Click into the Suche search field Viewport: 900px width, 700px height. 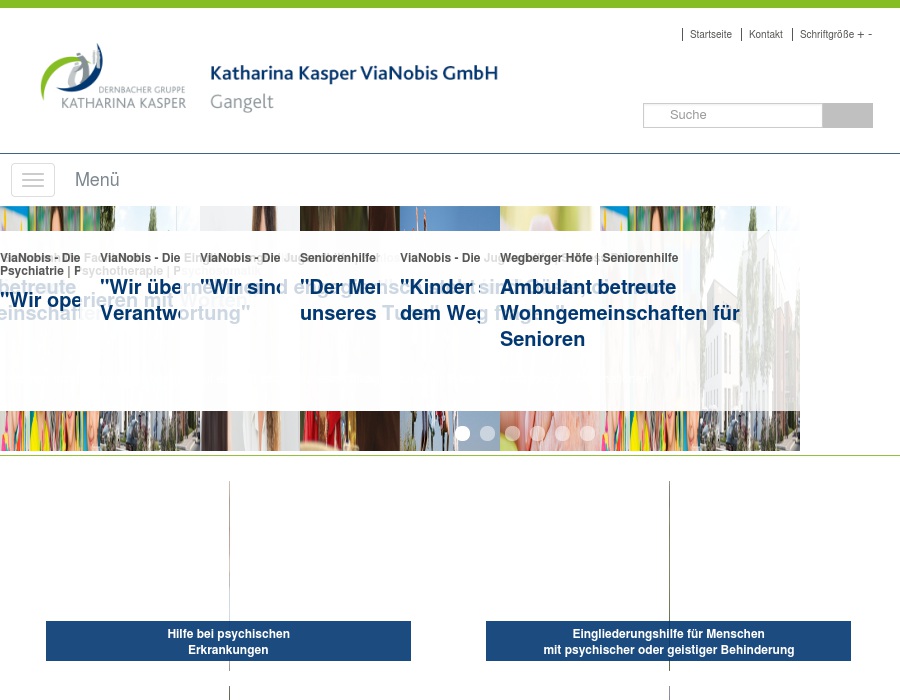pyautogui.click(x=733, y=115)
